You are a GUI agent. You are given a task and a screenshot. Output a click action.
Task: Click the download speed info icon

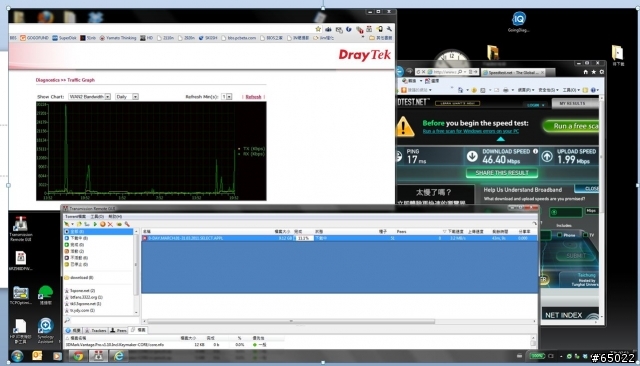coord(535,151)
